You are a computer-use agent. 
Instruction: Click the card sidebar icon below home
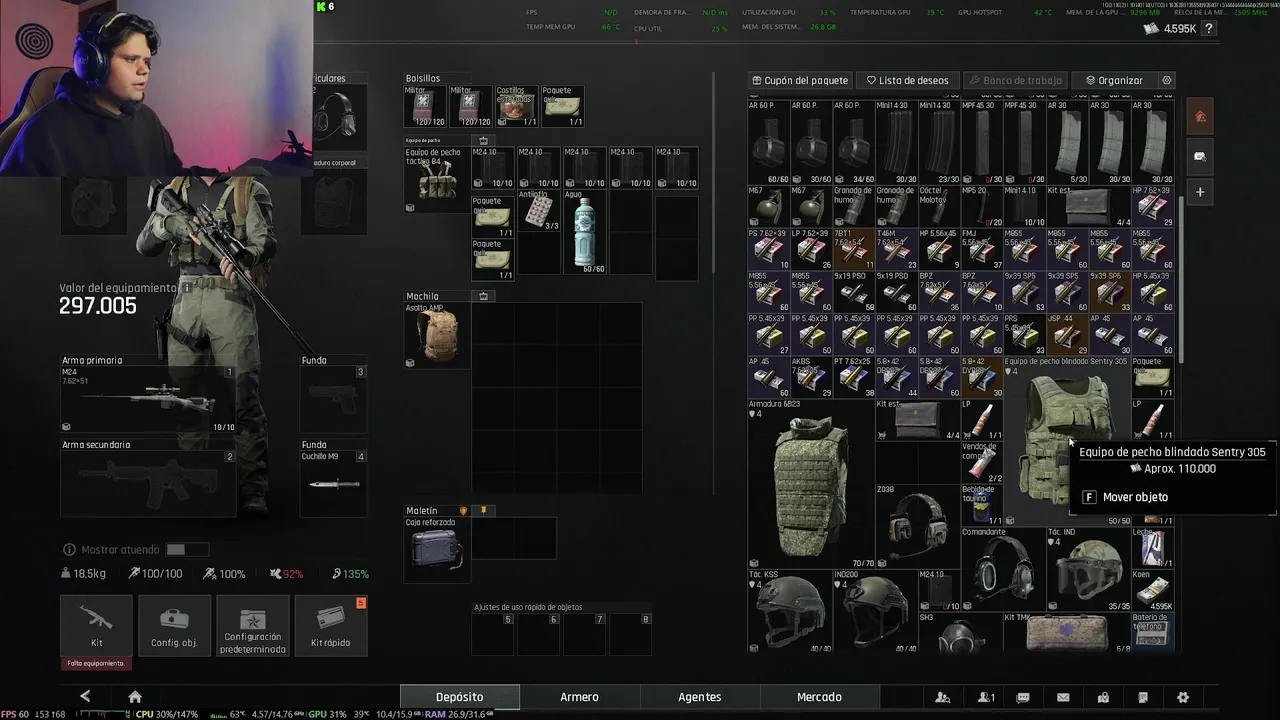click(1200, 156)
